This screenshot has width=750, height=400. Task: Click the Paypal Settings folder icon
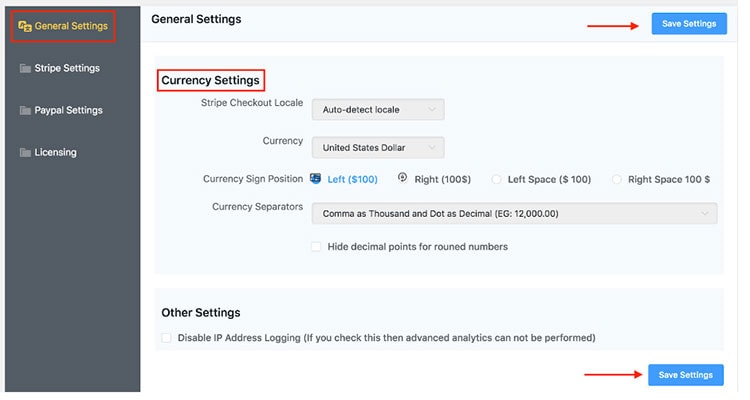click(x=25, y=111)
